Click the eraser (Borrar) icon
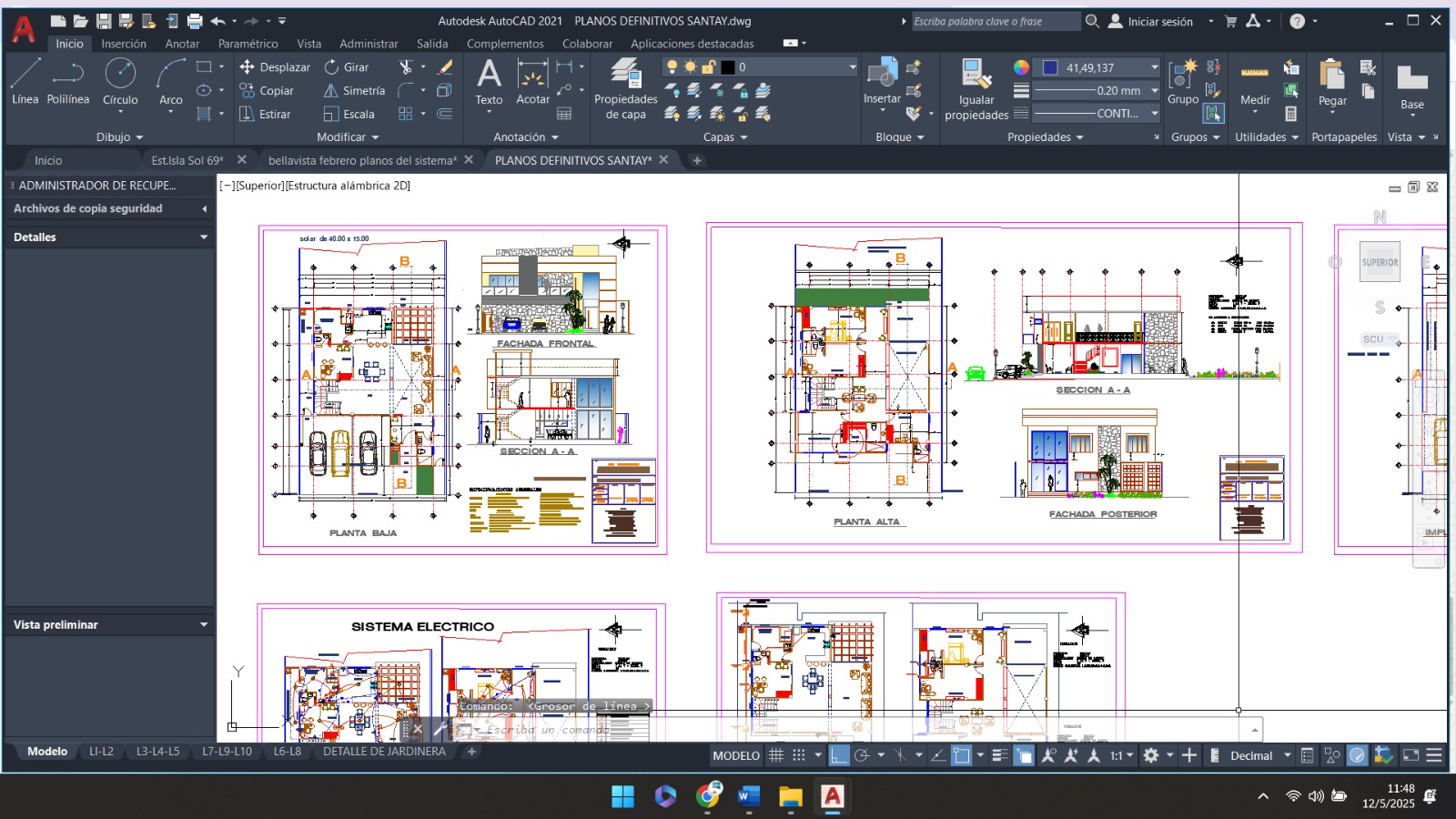1456x819 pixels. coord(445,67)
